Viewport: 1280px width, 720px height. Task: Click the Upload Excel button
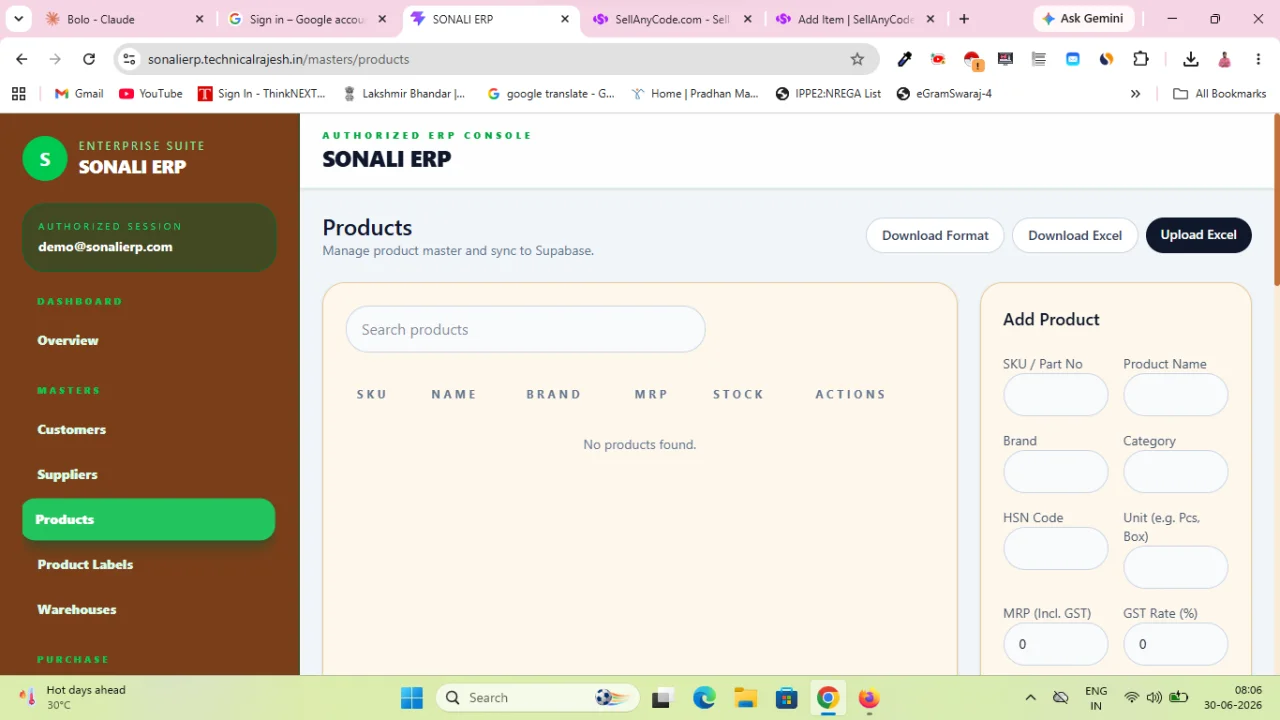tap(1199, 235)
